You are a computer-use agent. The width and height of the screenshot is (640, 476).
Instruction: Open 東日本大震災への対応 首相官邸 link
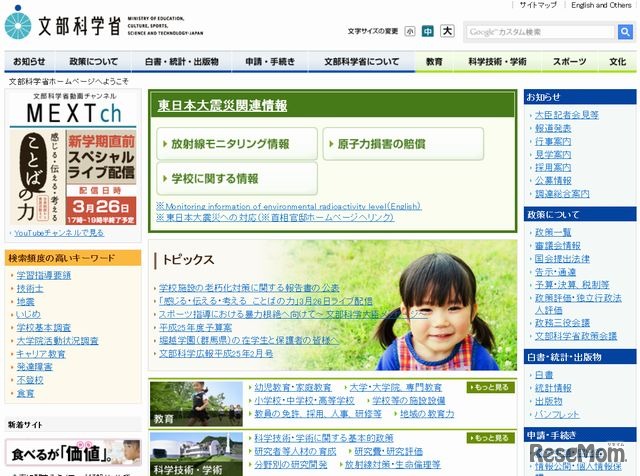[275, 217]
